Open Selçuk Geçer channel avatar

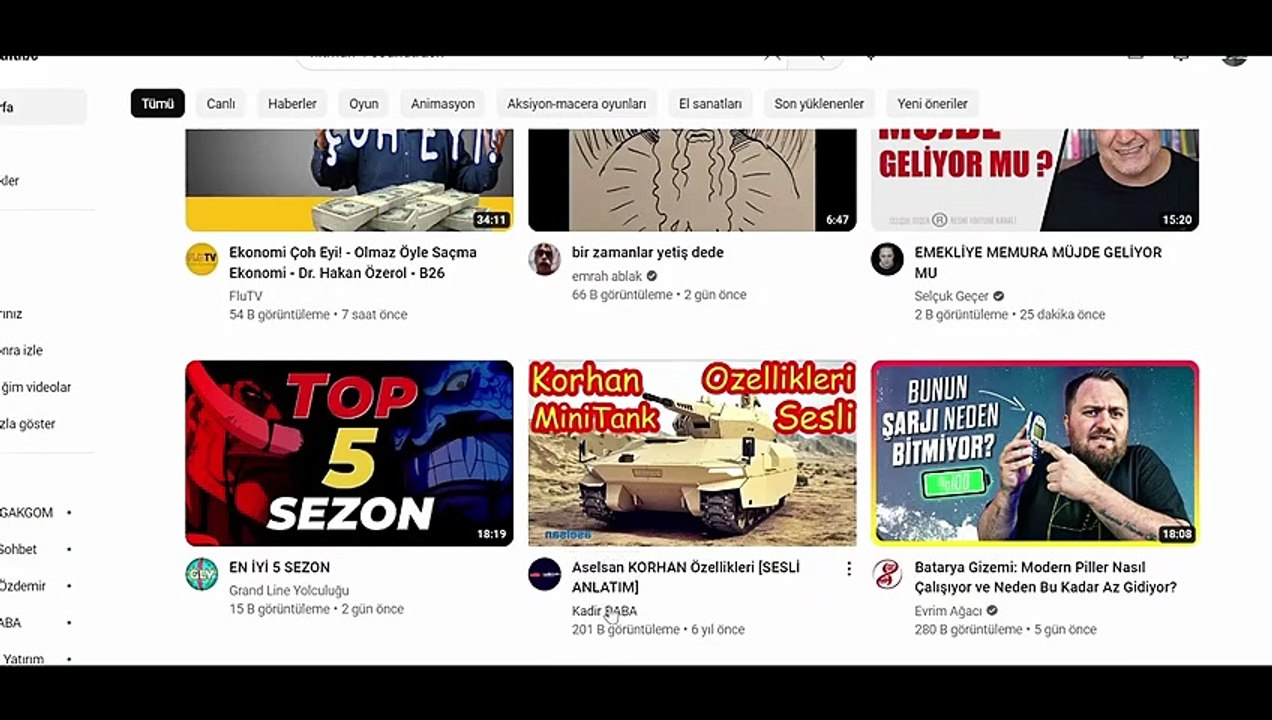(887, 259)
